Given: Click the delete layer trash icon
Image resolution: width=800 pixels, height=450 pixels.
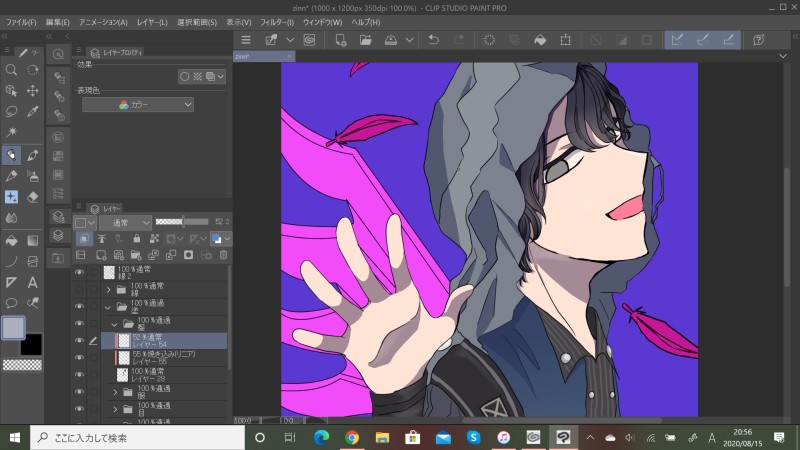Looking at the screenshot, I should pyautogui.click(x=223, y=255).
